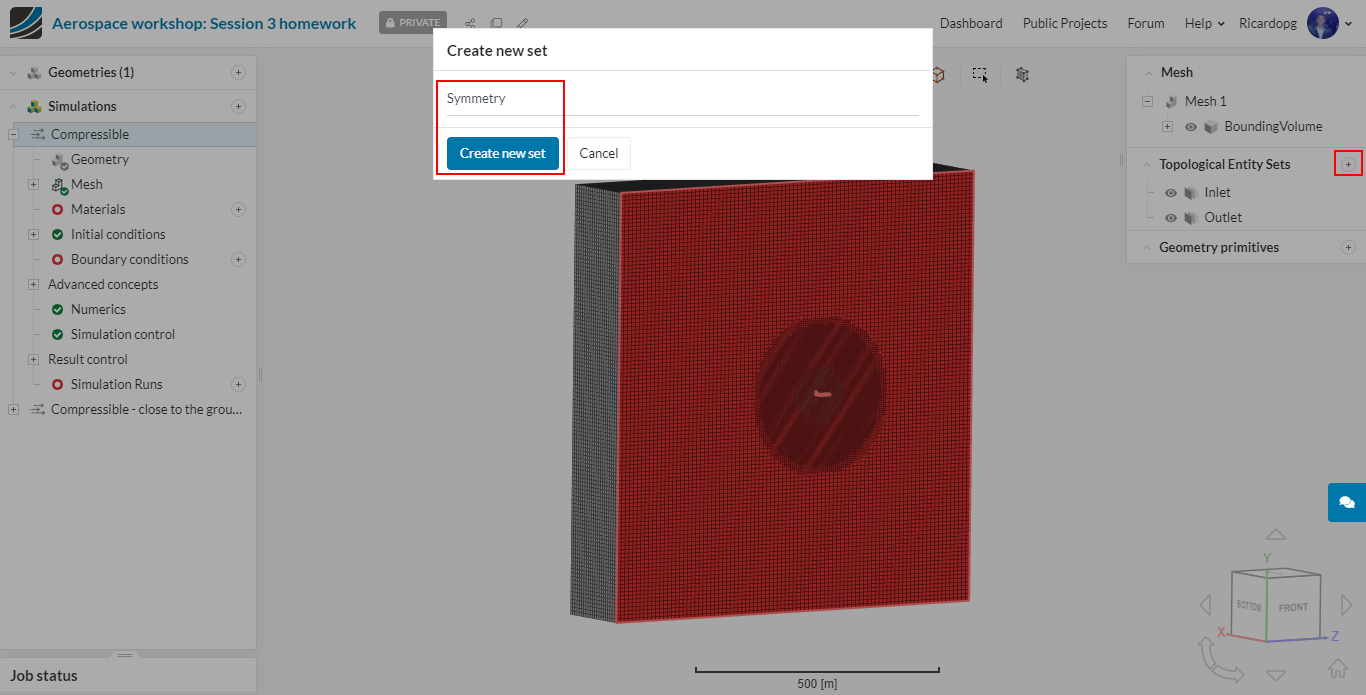Screen dimensions: 1366x695
Task: Open Public Projects page
Action: click(x=1065, y=23)
